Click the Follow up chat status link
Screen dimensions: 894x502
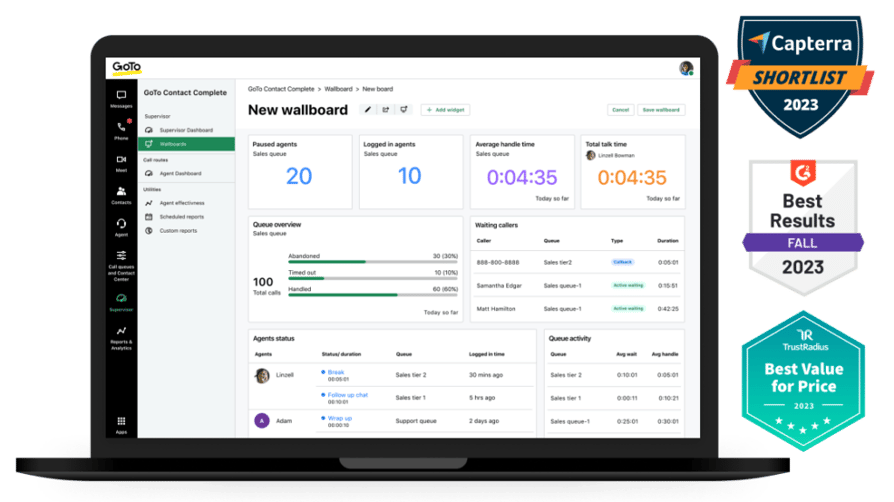tap(348, 395)
